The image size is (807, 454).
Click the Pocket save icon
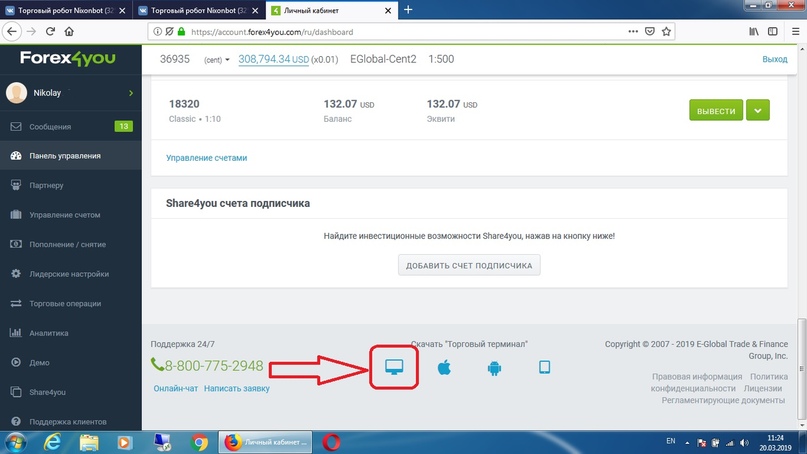pos(650,31)
